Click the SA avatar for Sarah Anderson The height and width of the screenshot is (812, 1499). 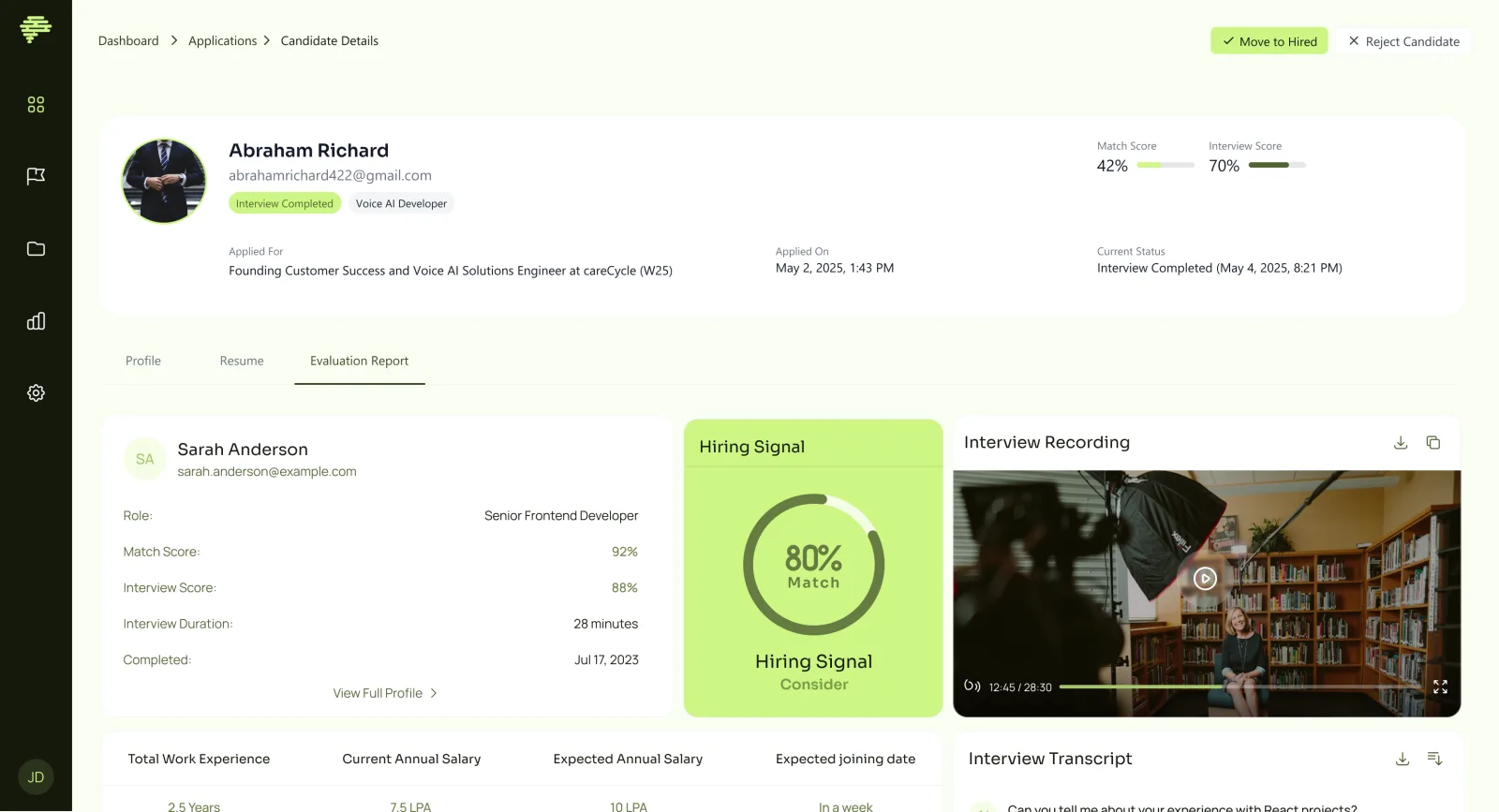click(144, 459)
